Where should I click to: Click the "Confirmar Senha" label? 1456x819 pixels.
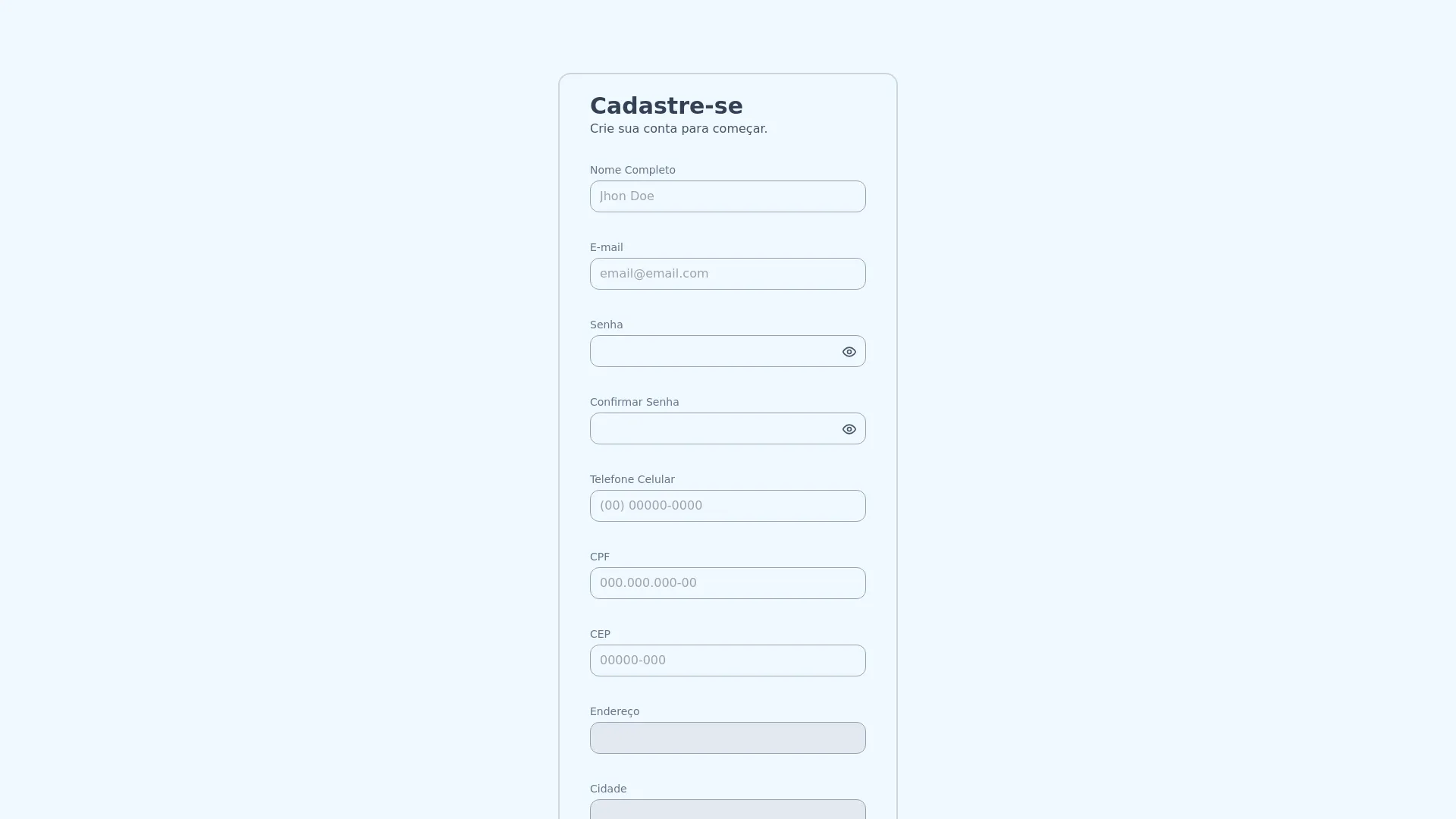tap(634, 402)
